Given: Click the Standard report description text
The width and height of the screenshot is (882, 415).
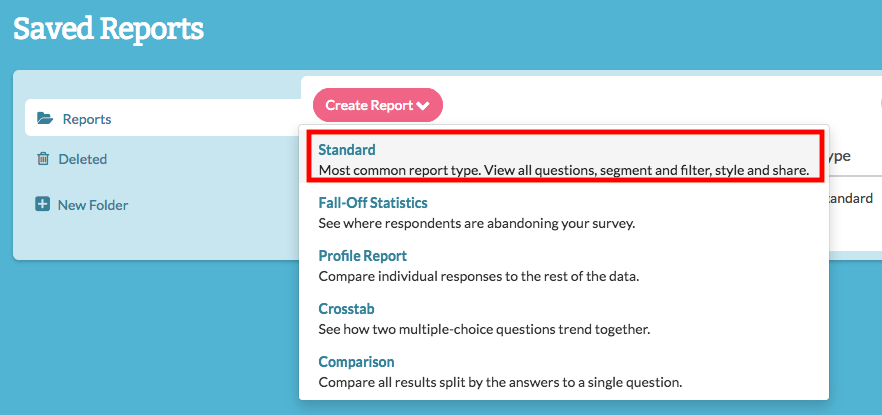Looking at the screenshot, I should tap(564, 170).
